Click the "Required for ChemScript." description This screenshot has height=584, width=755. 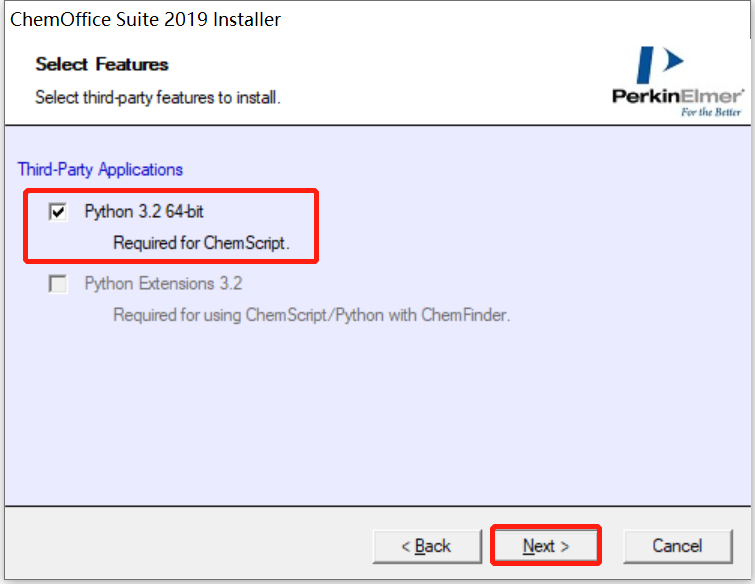[x=201, y=242]
